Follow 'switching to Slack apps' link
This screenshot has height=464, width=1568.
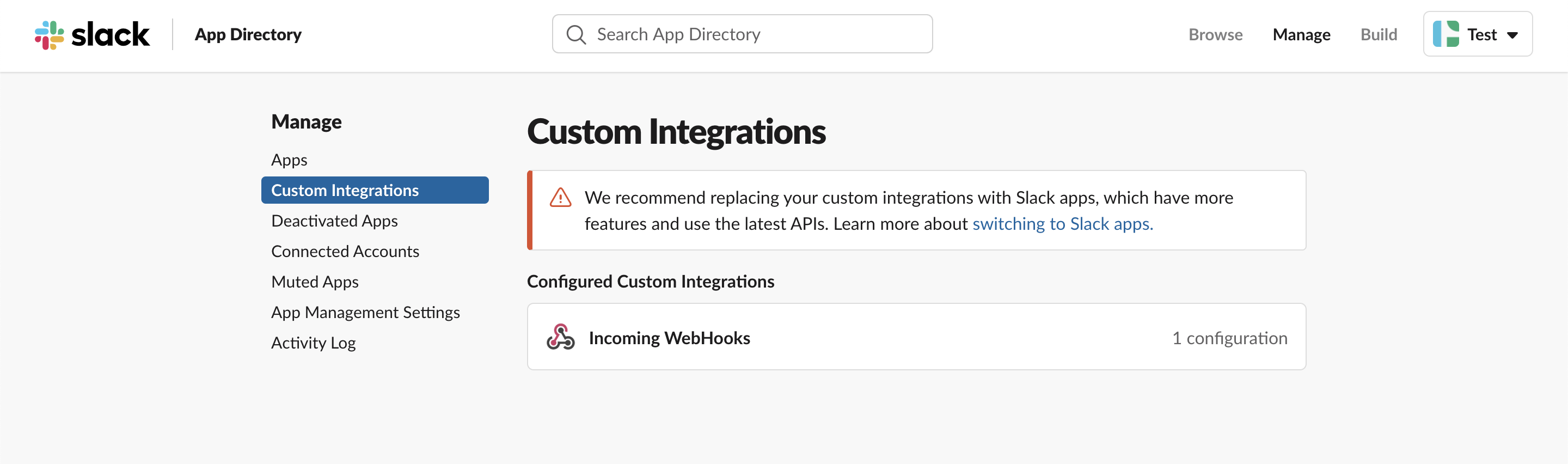(1062, 223)
